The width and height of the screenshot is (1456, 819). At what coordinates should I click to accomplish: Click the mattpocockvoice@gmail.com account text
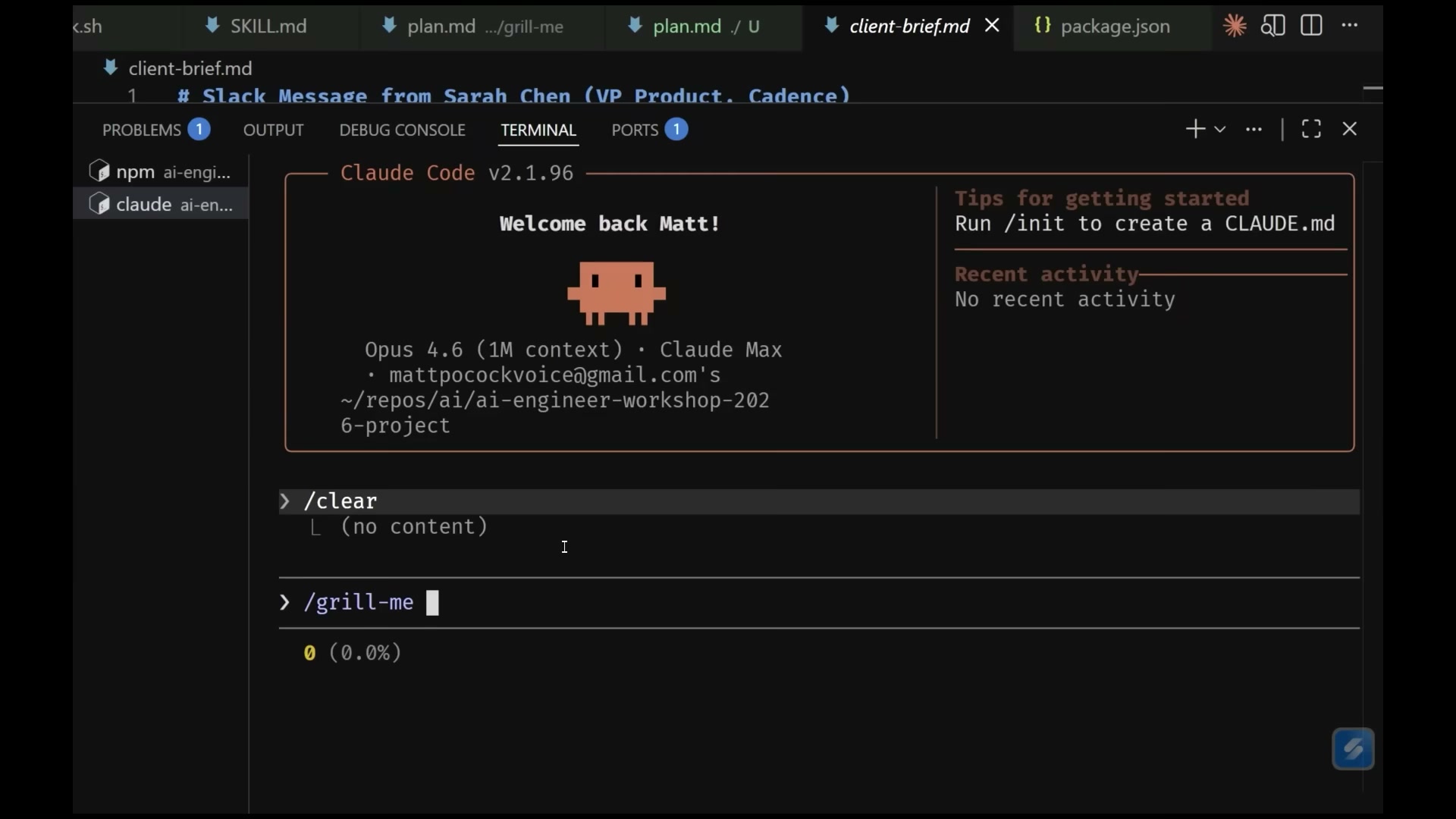tap(555, 375)
